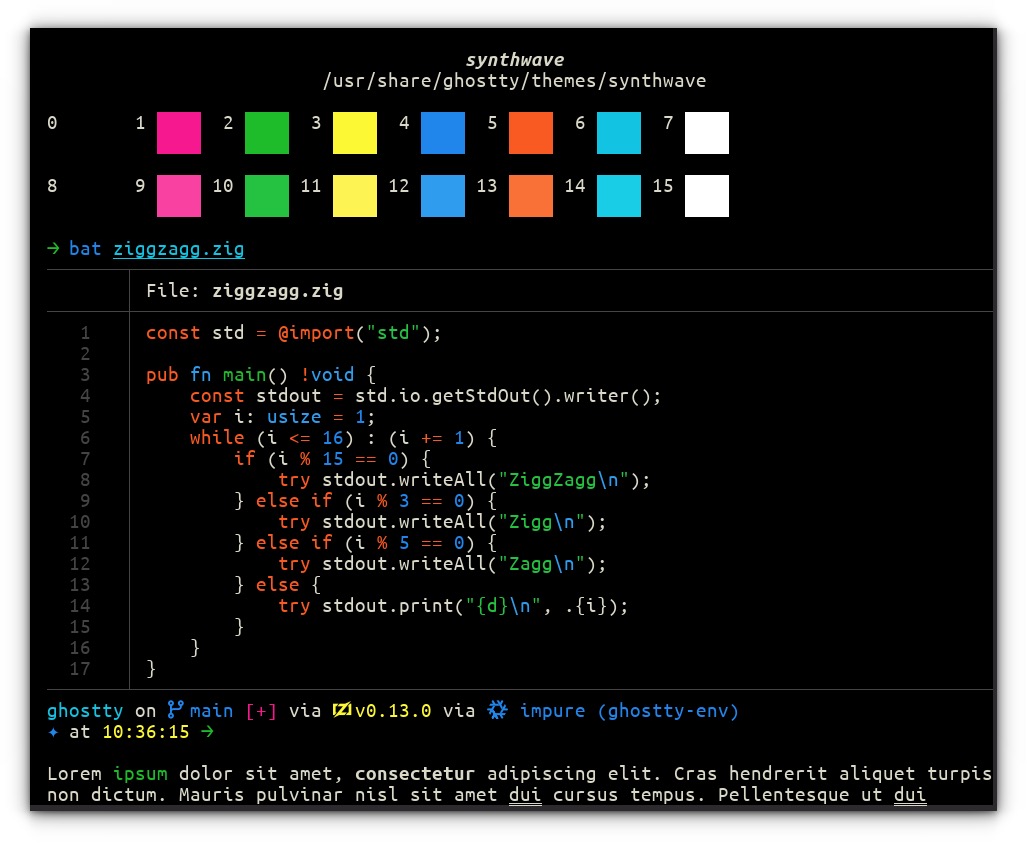The height and width of the screenshot is (843, 1027).
Task: Click '!void' return type on line 3
Action: pyautogui.click(x=327, y=375)
